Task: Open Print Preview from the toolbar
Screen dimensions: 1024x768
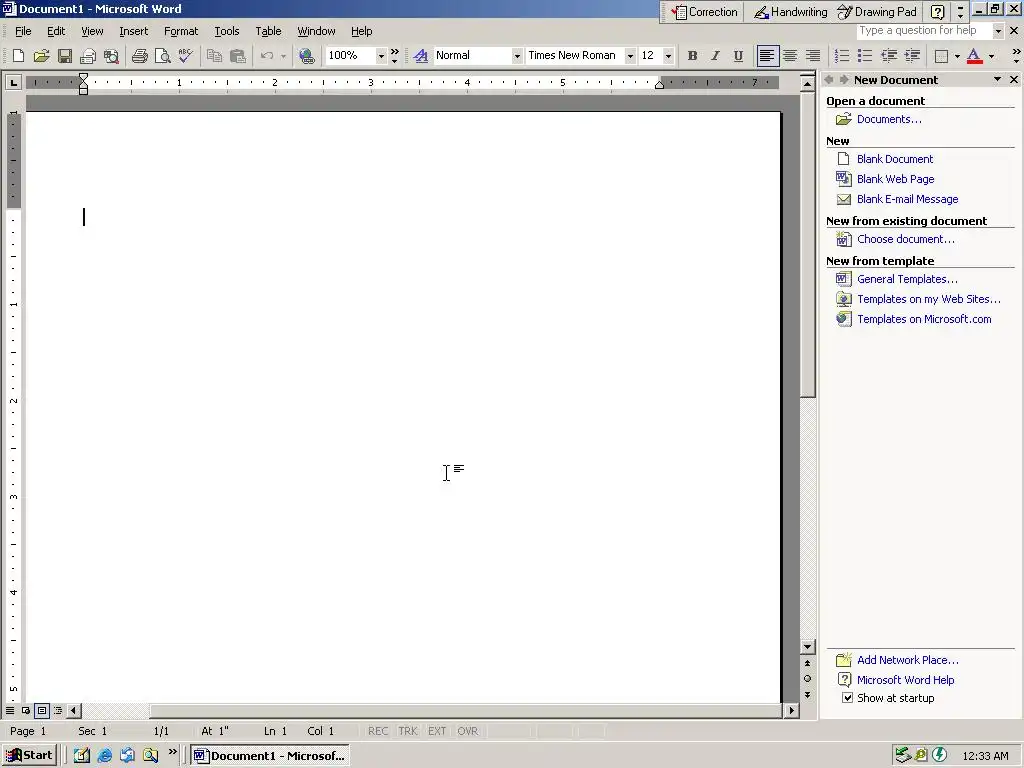Action: click(x=162, y=56)
